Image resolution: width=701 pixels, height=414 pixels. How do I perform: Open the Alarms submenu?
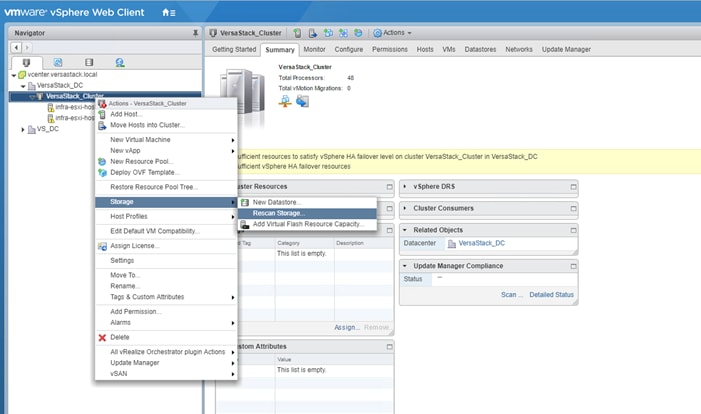click(166, 323)
